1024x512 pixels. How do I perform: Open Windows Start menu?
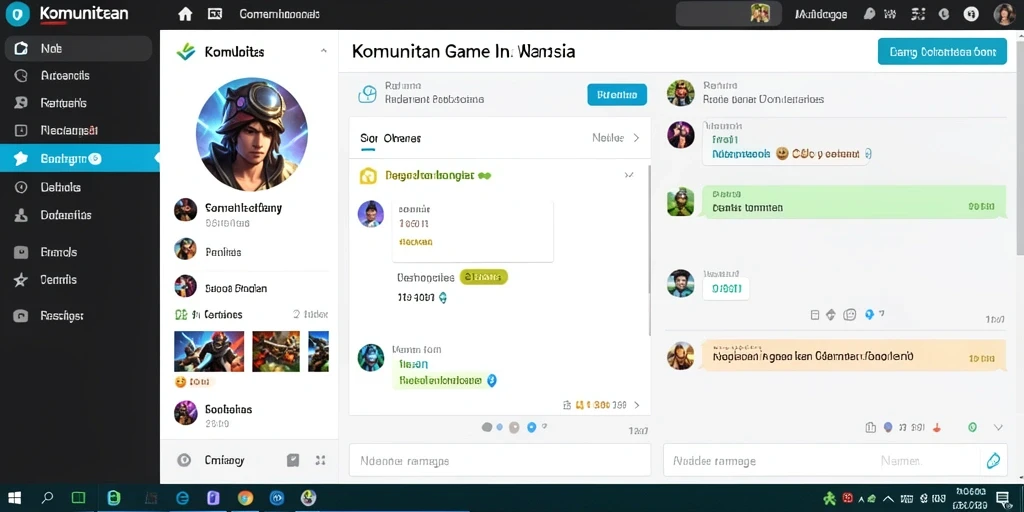[14, 498]
